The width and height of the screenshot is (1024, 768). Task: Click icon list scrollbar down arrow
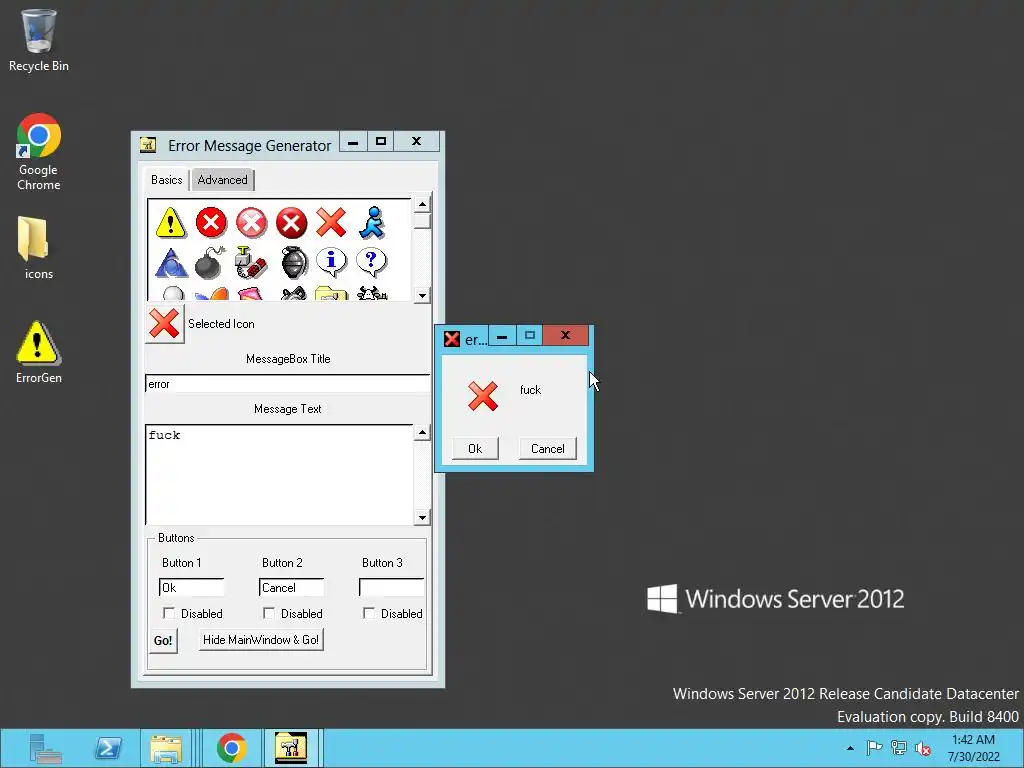pos(423,295)
